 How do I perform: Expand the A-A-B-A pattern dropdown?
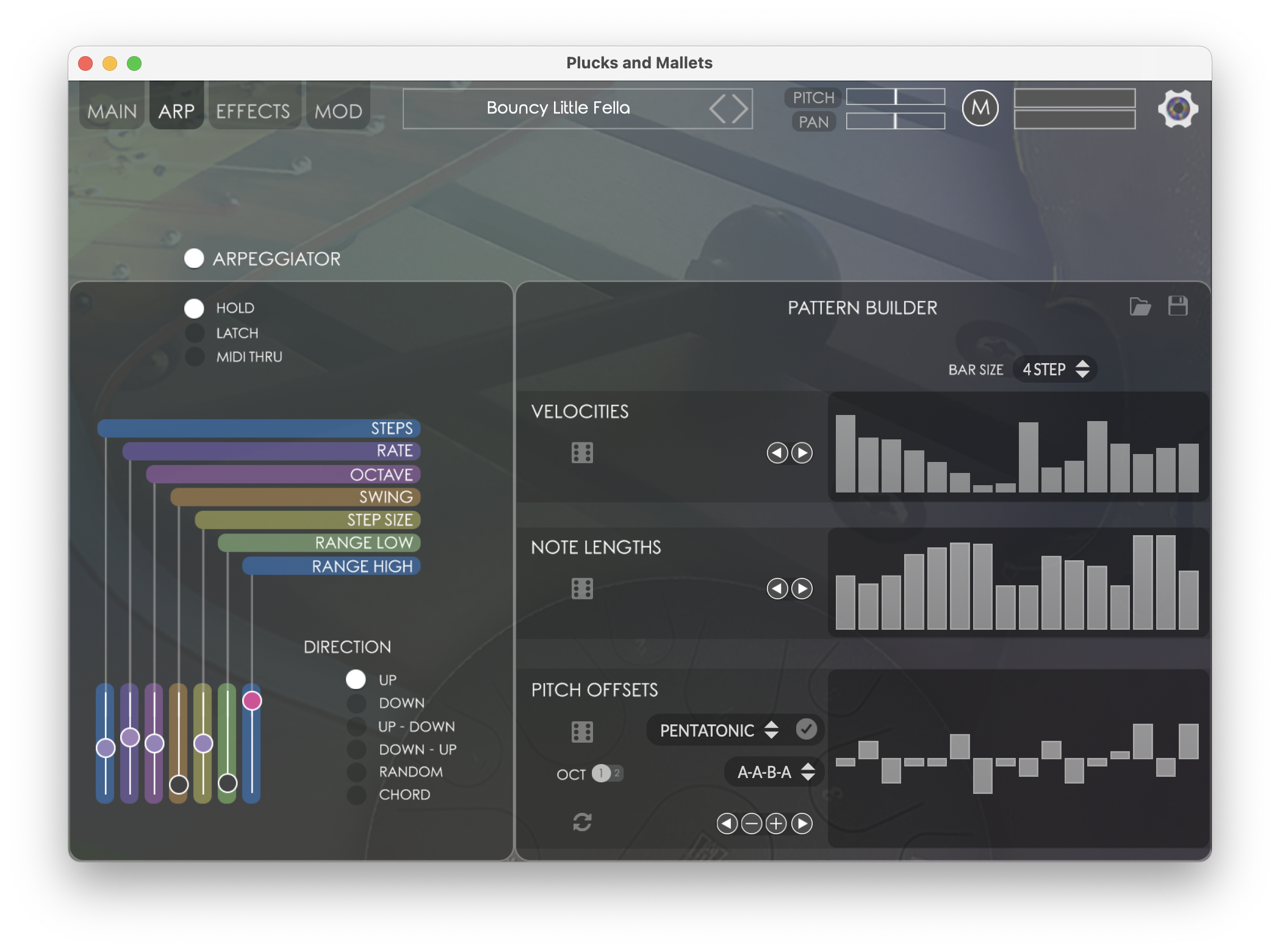pyautogui.click(x=775, y=772)
